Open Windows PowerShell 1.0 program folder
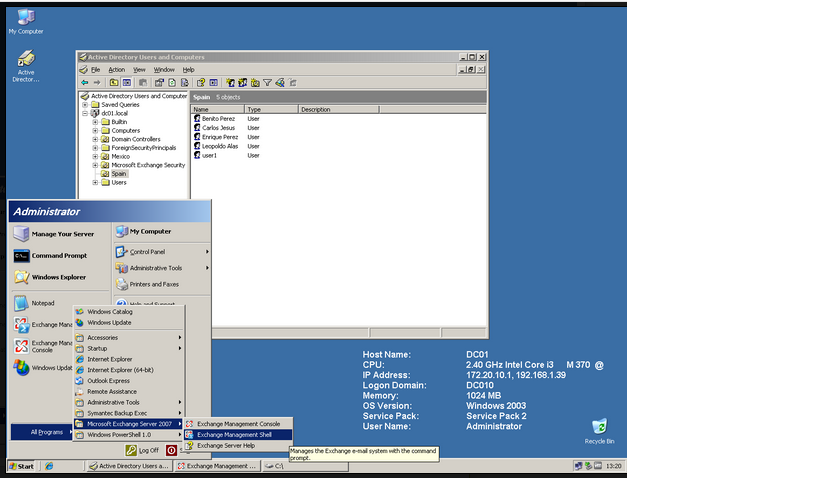Image resolution: width=819 pixels, height=478 pixels. coord(128,435)
